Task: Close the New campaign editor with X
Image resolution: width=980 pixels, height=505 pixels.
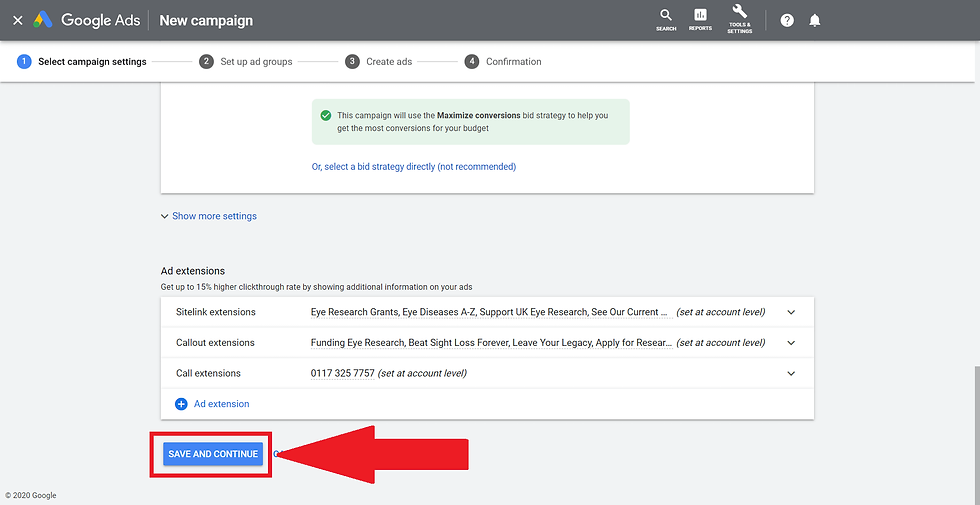Action: click(x=18, y=21)
